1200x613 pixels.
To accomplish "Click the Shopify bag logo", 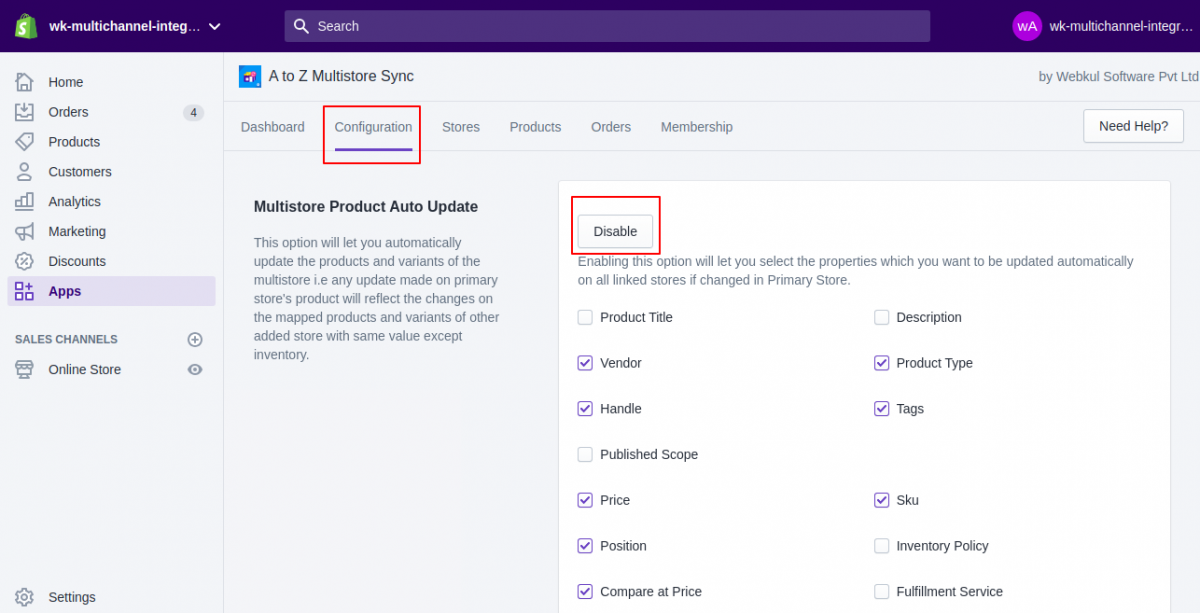I will 26,26.
